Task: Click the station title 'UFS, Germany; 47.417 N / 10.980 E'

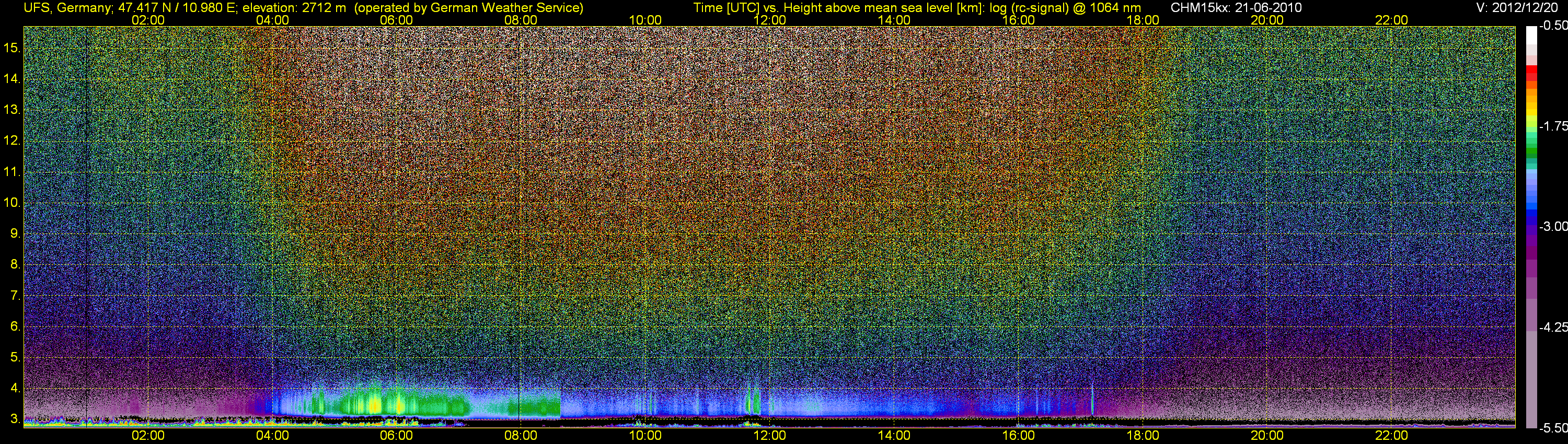Action: click(130, 7)
